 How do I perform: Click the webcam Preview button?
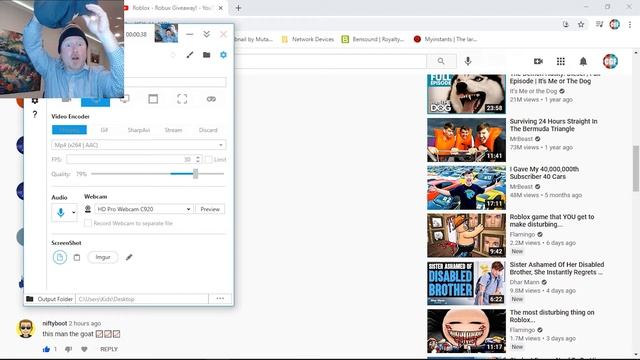[210, 209]
